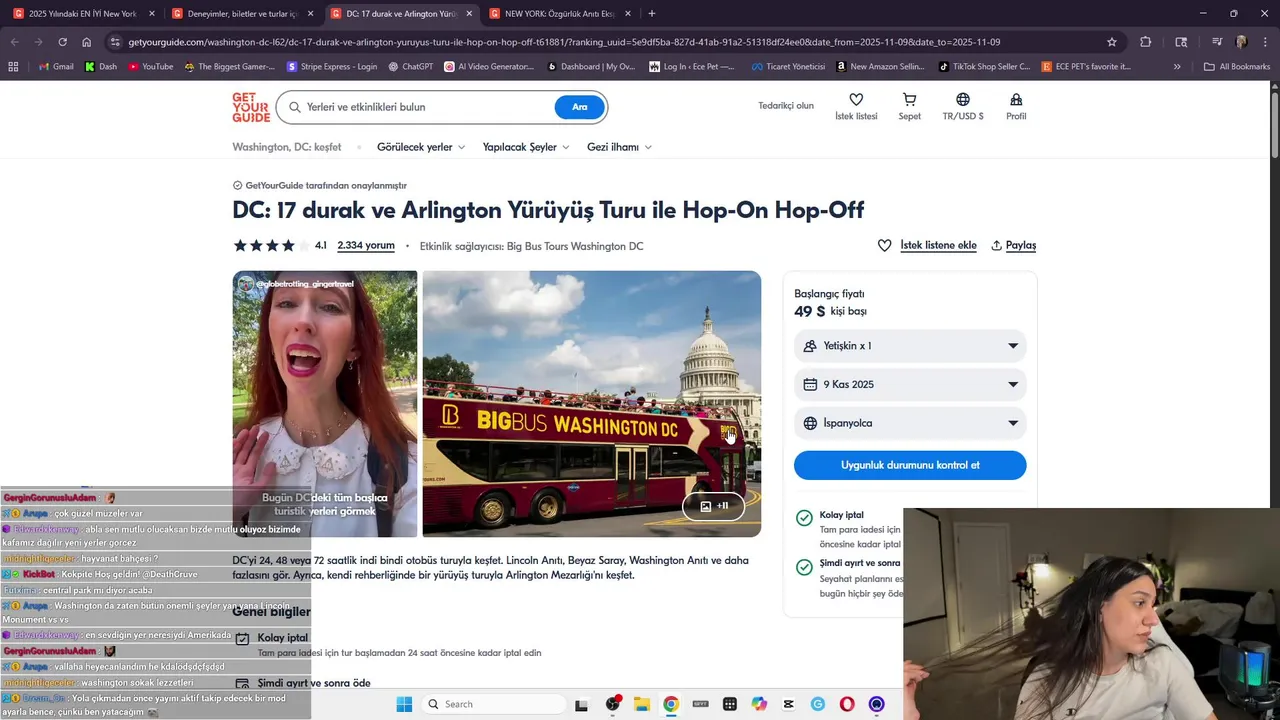
Task: Play the globetrotting_gingertravel video thumbnail
Action: coord(325,404)
